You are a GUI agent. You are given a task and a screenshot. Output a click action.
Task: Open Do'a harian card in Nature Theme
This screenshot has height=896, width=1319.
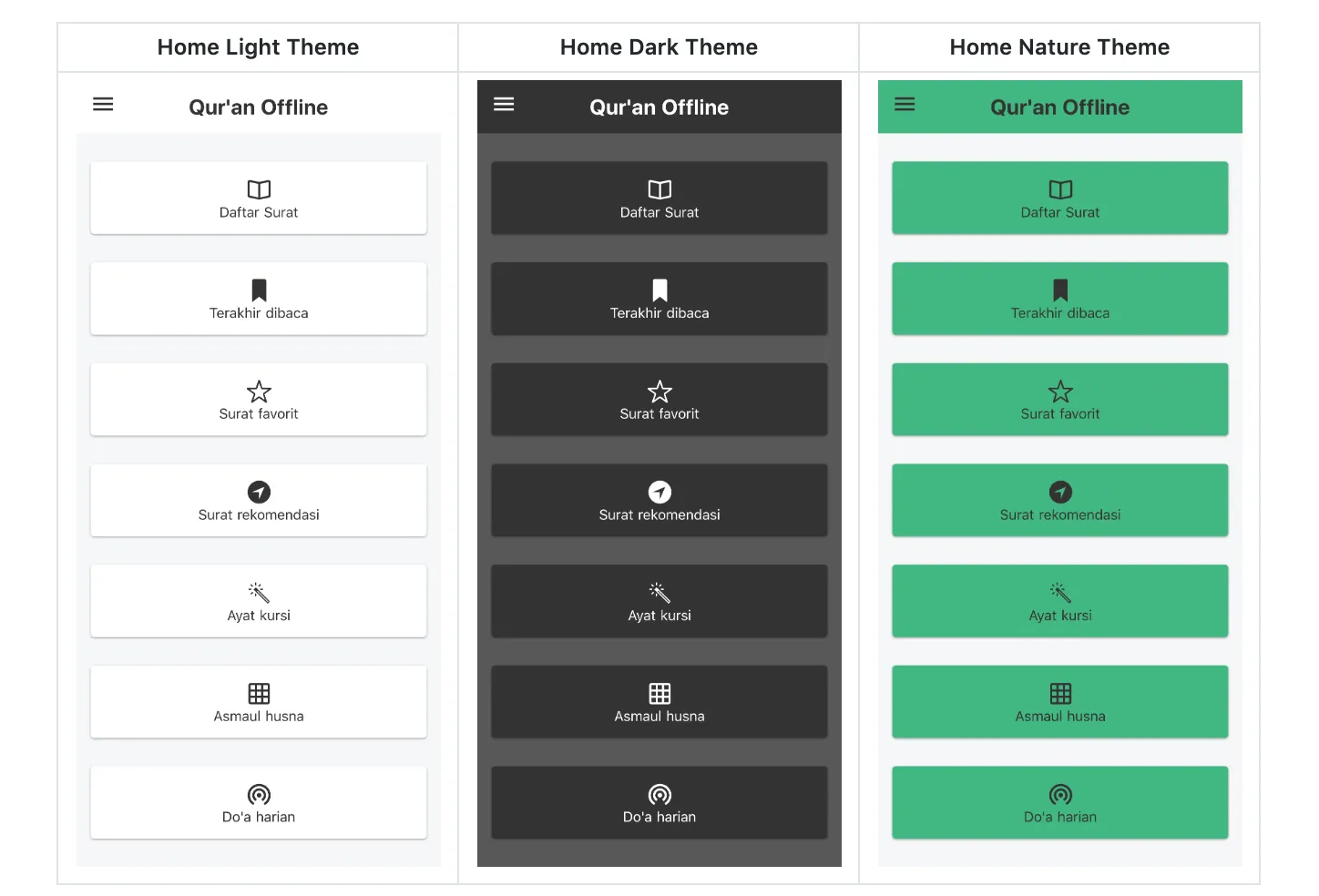(x=1060, y=802)
